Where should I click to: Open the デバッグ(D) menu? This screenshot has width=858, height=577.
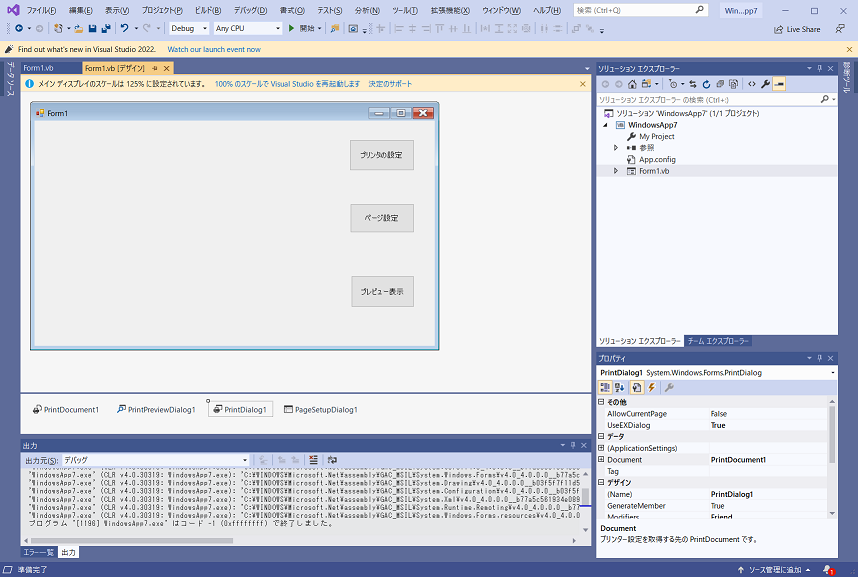[x=251, y=10]
